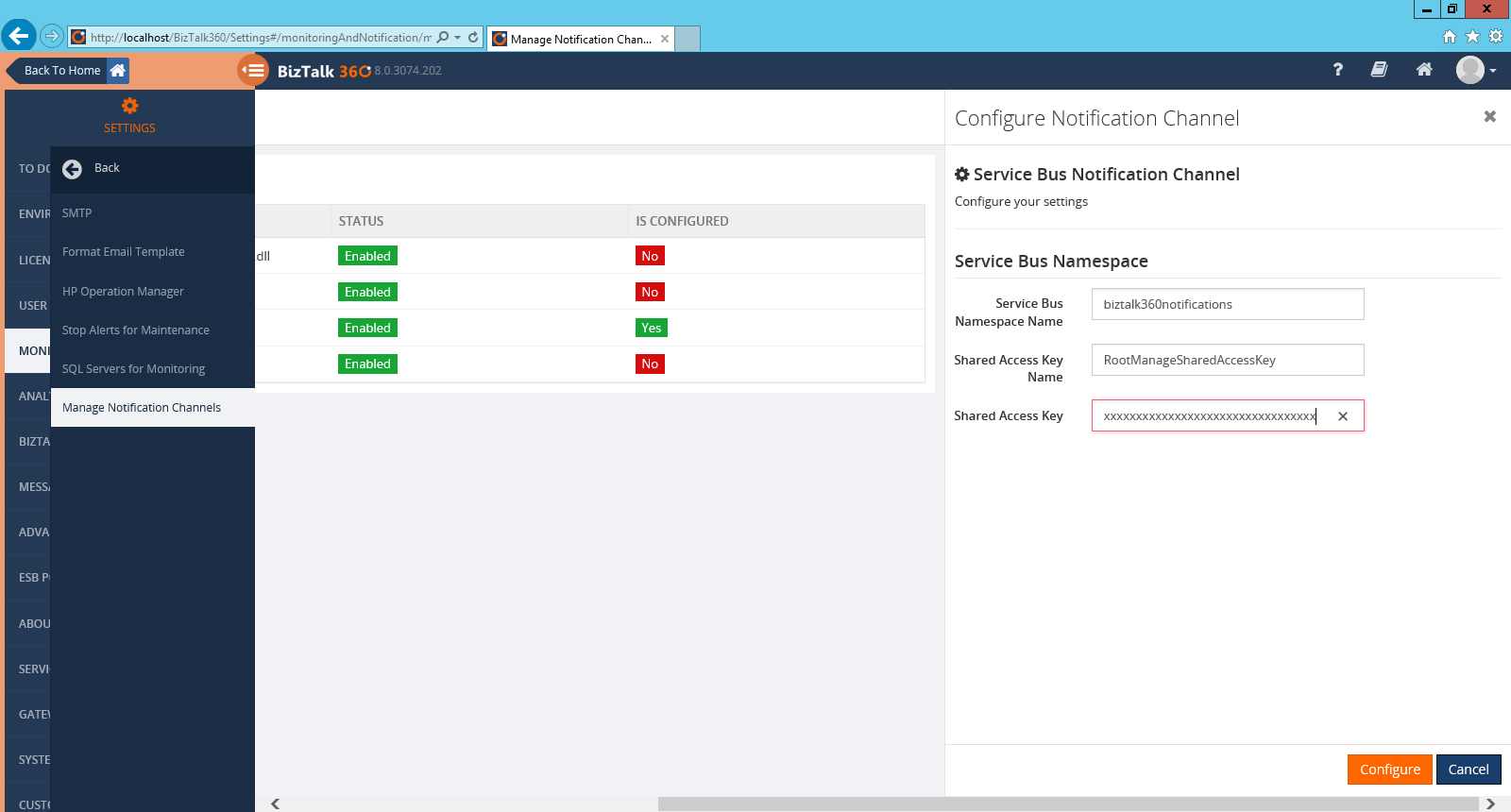Clear the Shared Access Key field
This screenshot has width=1511, height=812.
tap(1343, 416)
